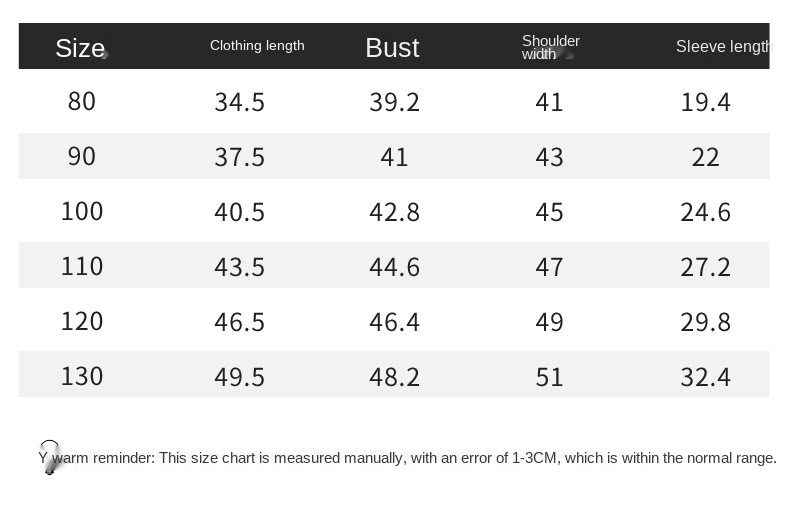Select the Sleeve length column header
790x510 pixels.
pos(723,46)
